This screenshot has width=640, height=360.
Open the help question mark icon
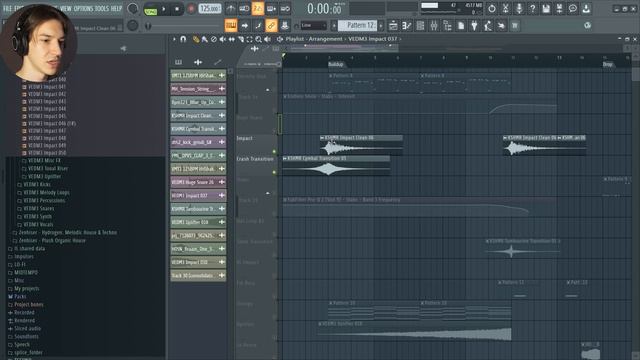coord(532,9)
